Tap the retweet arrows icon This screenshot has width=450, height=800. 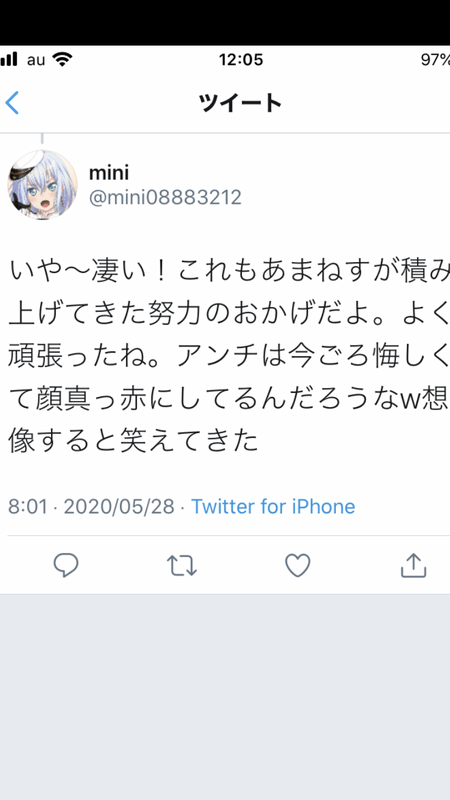182,566
